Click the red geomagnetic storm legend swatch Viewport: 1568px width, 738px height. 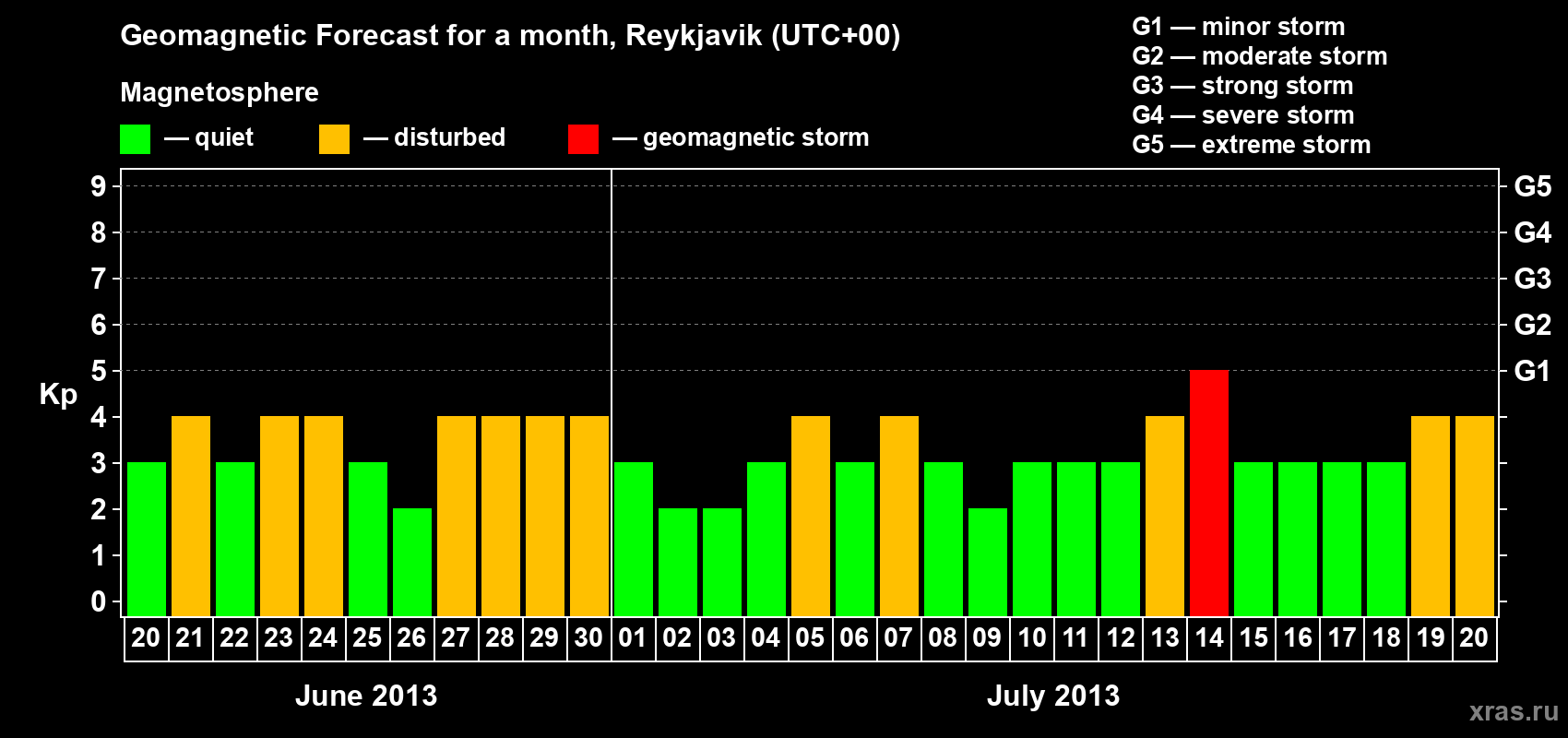(x=583, y=139)
